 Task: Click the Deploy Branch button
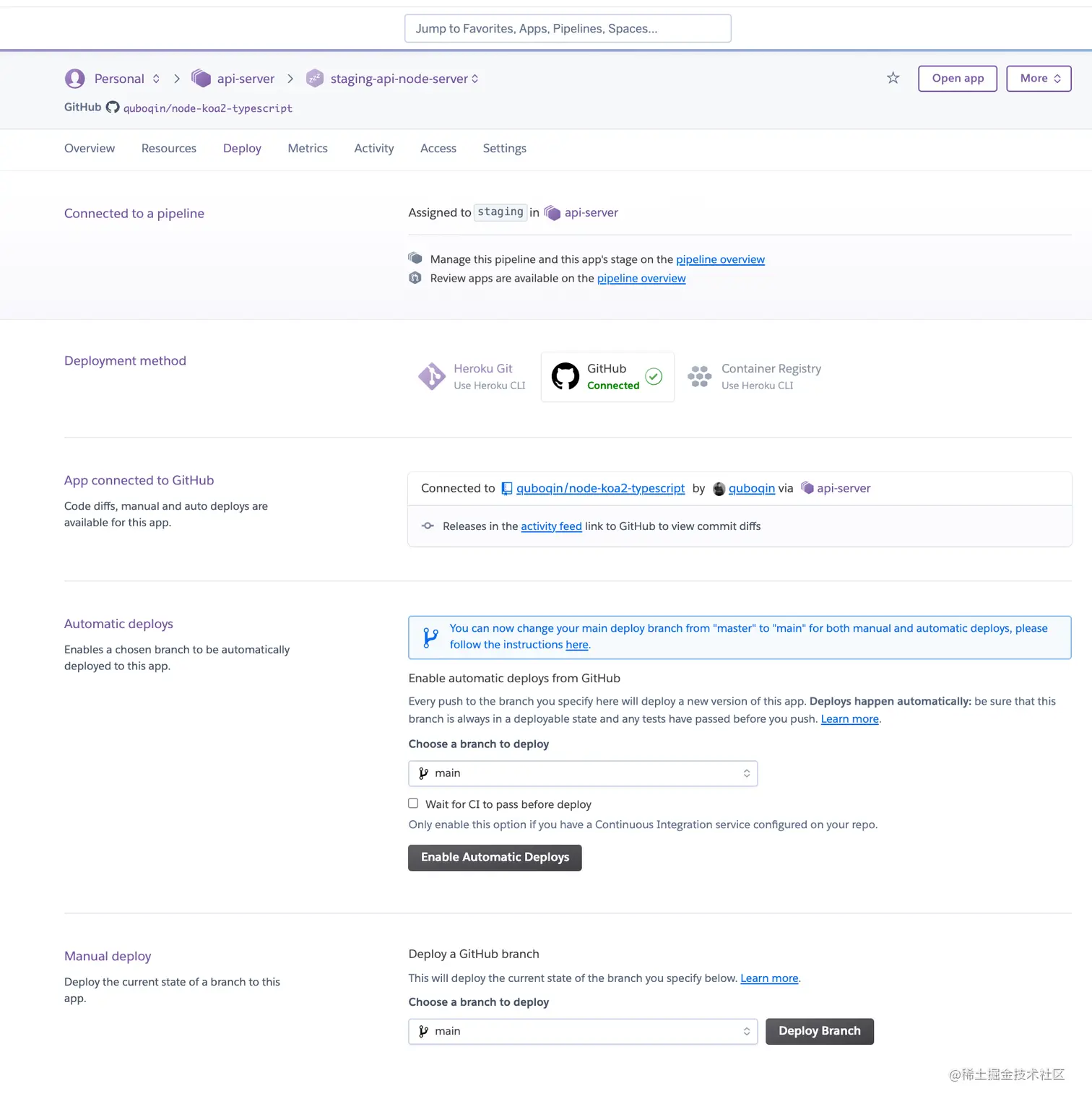[819, 1031]
